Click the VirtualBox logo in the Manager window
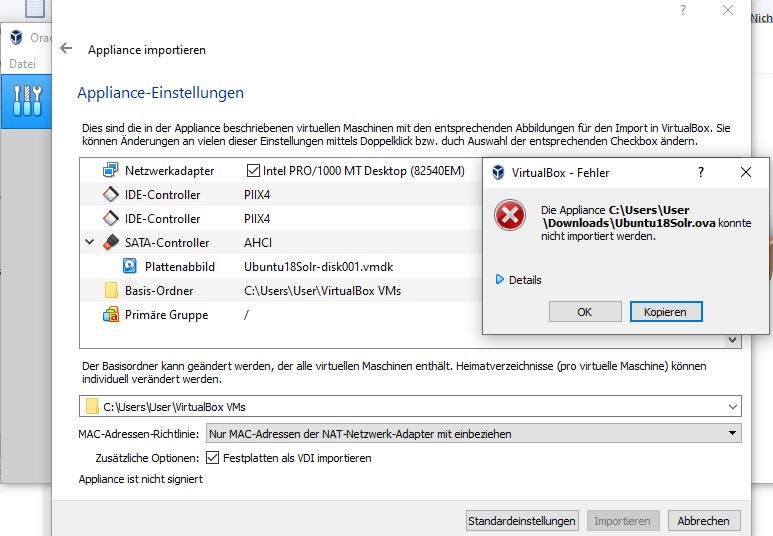773x536 pixels. (x=16, y=37)
